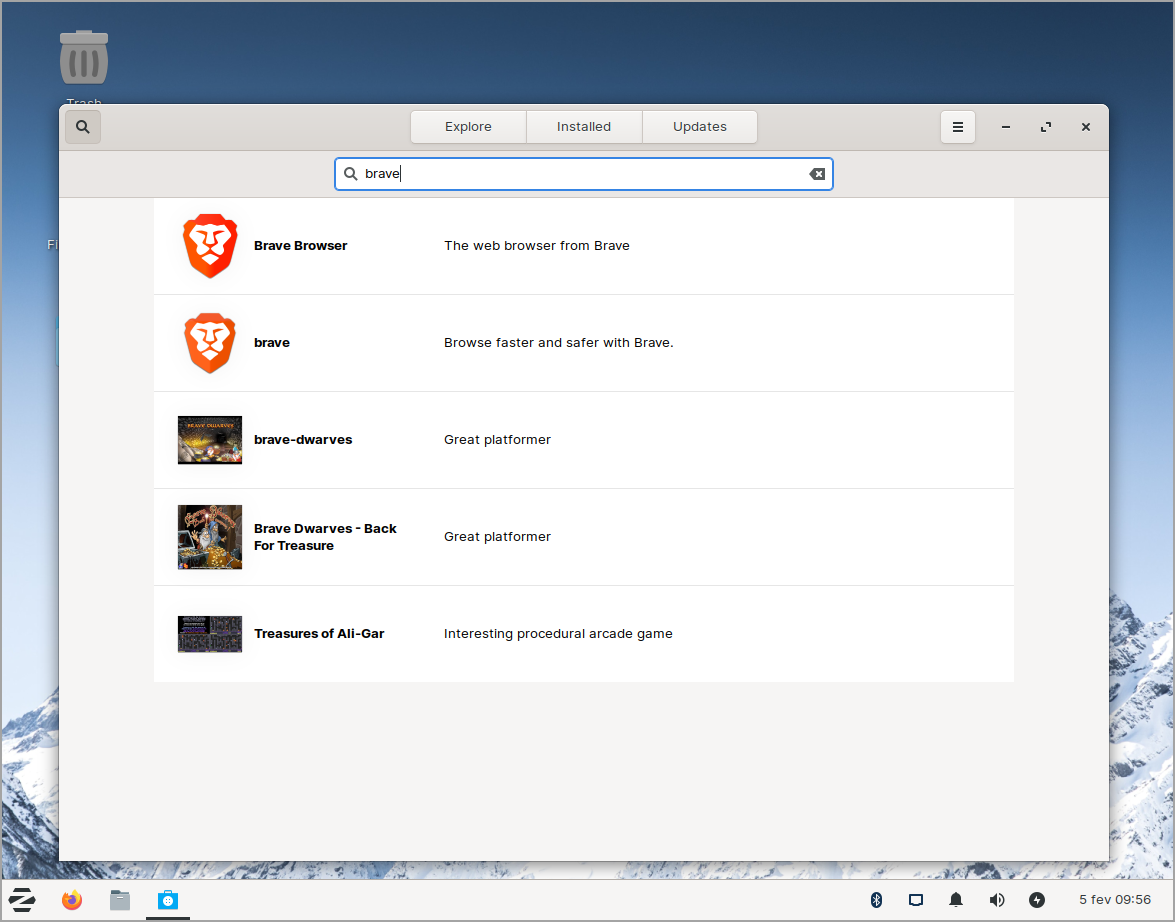This screenshot has width=1175, height=922.
Task: Toggle the search button in the header bar
Action: pos(82,127)
